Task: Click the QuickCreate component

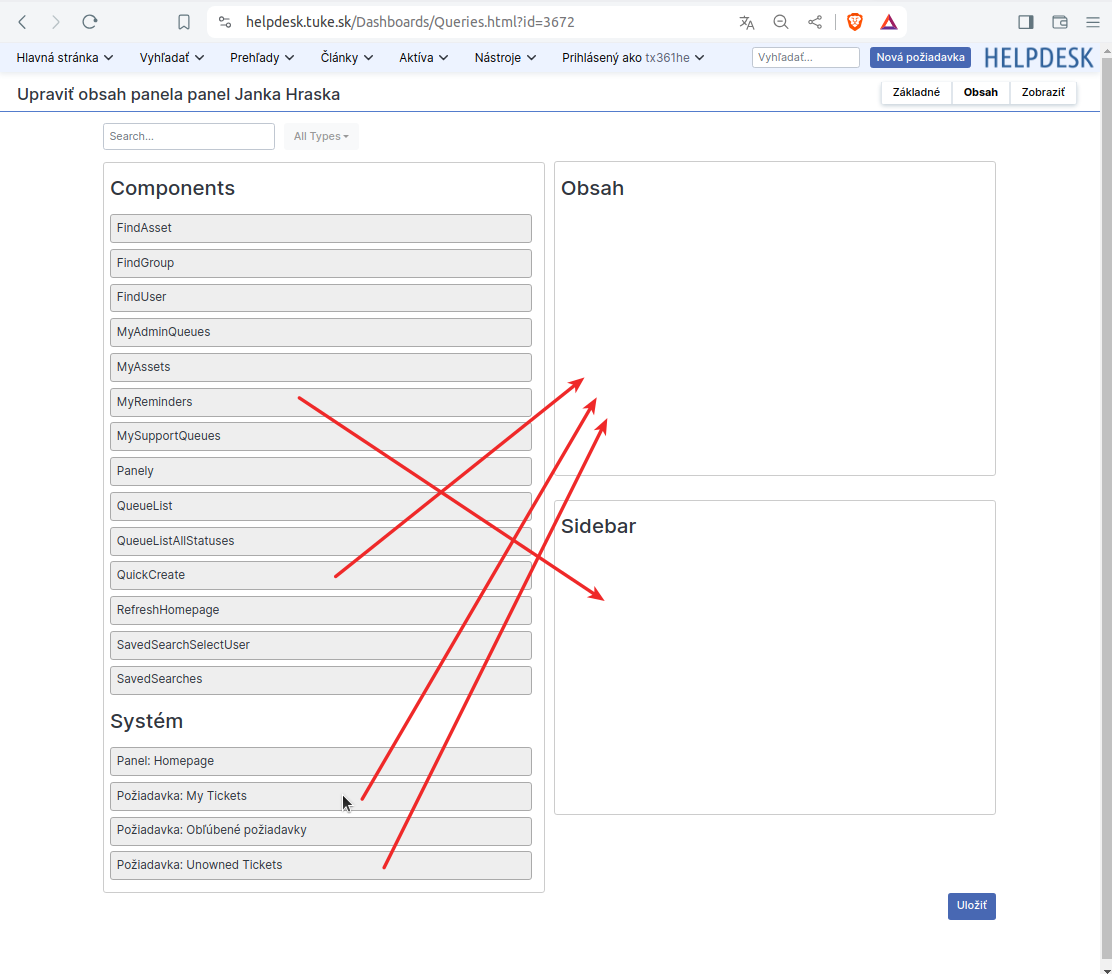Action: click(321, 575)
